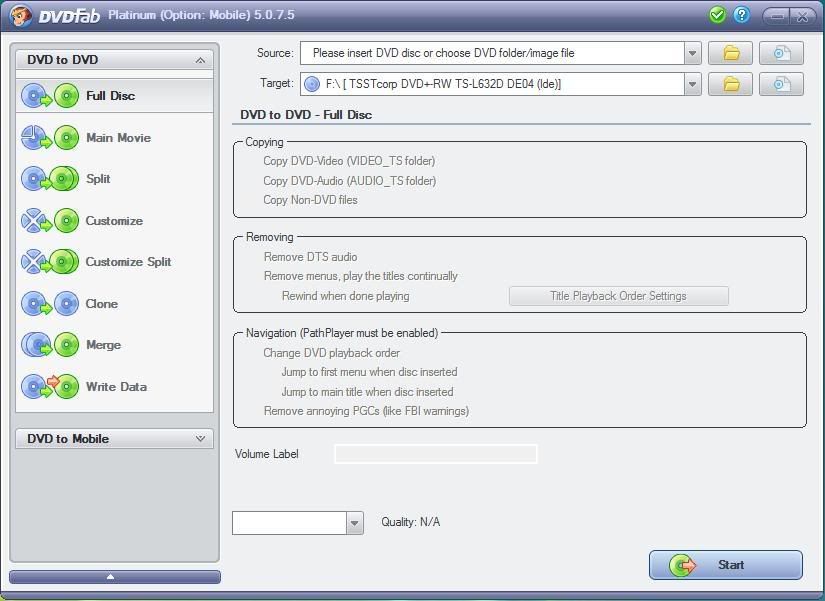
Task: Click into the Volume Label field
Action: [x=435, y=454]
